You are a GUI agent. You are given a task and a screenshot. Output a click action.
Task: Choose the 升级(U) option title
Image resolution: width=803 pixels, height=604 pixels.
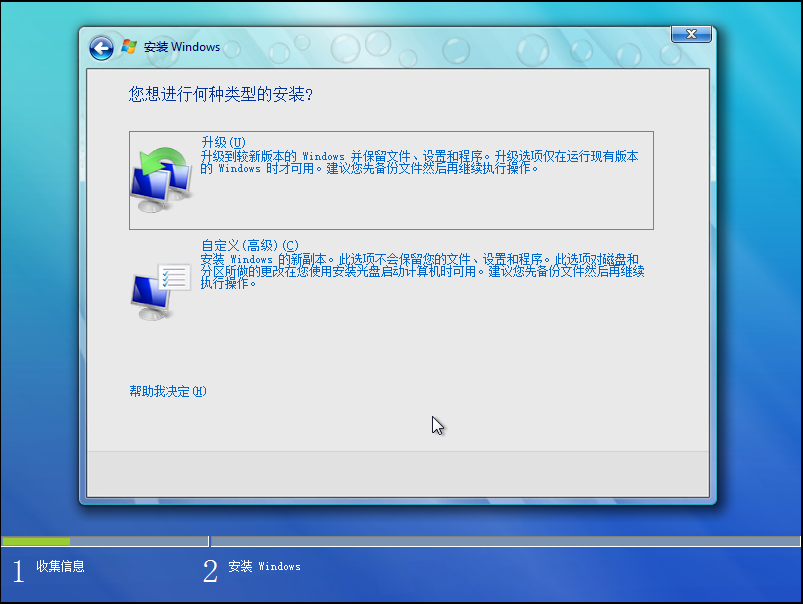coord(223,143)
